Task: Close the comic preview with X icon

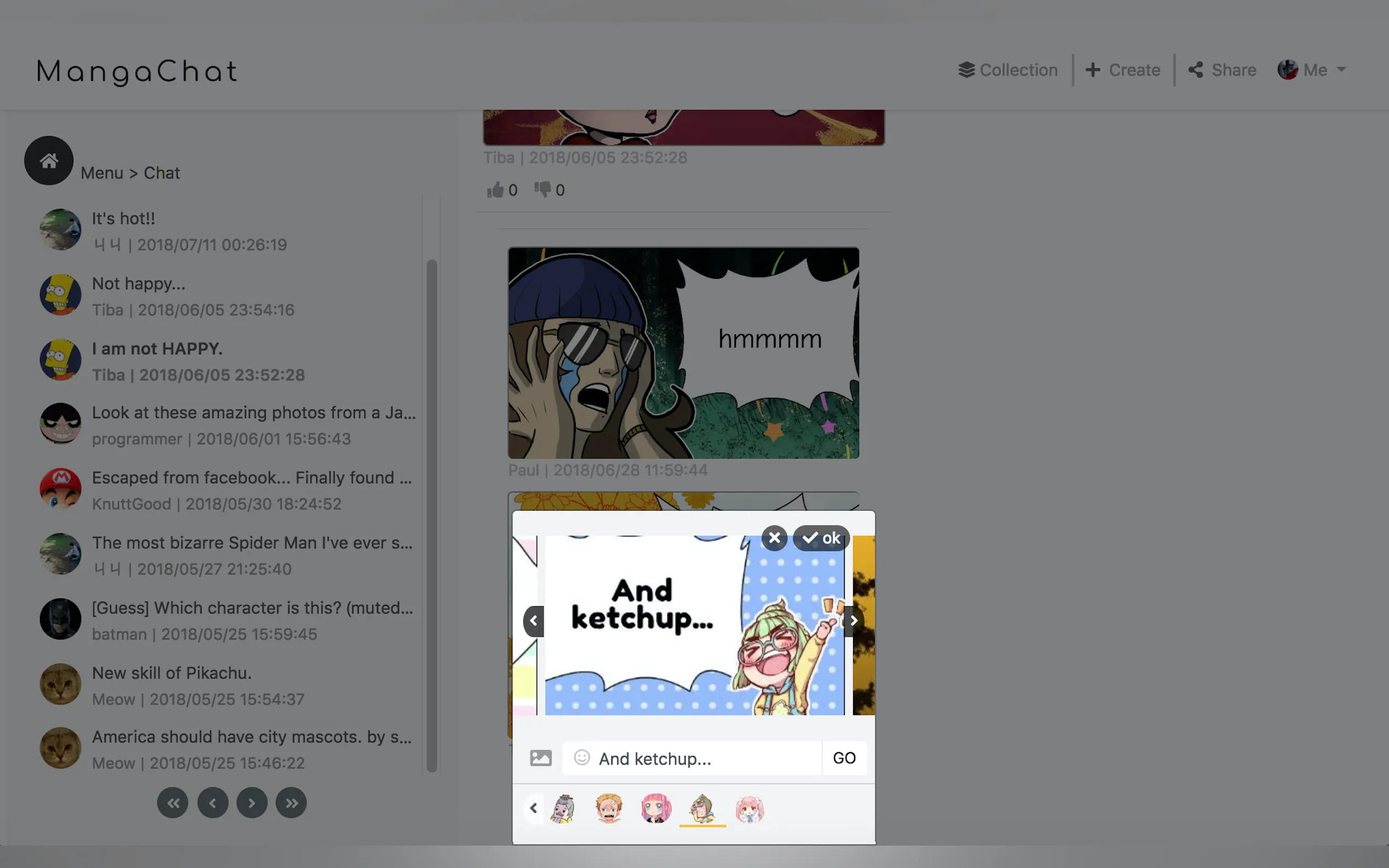Action: coord(774,538)
